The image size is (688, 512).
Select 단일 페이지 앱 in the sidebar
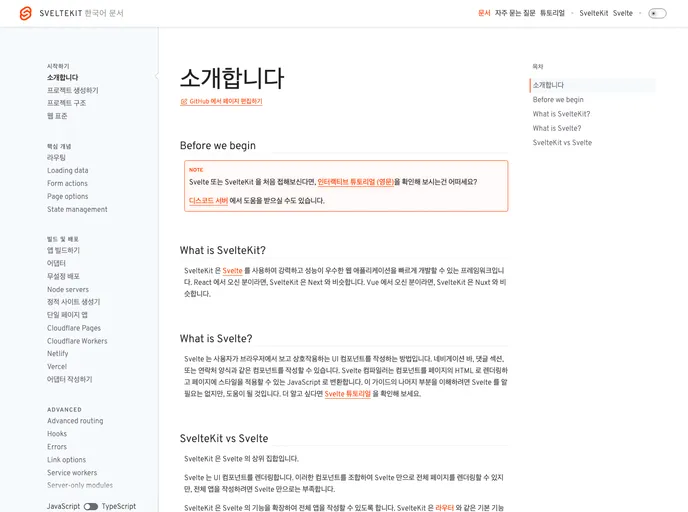[x=67, y=315]
